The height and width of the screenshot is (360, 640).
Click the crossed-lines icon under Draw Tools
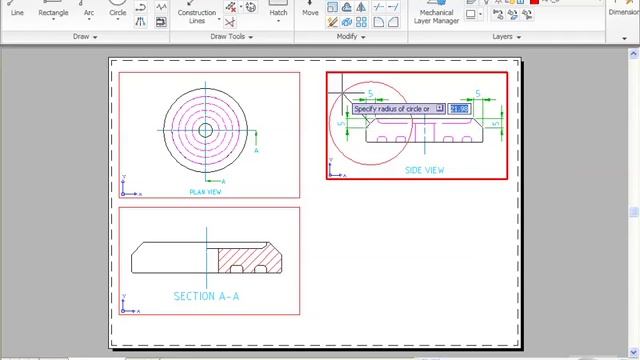tap(230, 22)
